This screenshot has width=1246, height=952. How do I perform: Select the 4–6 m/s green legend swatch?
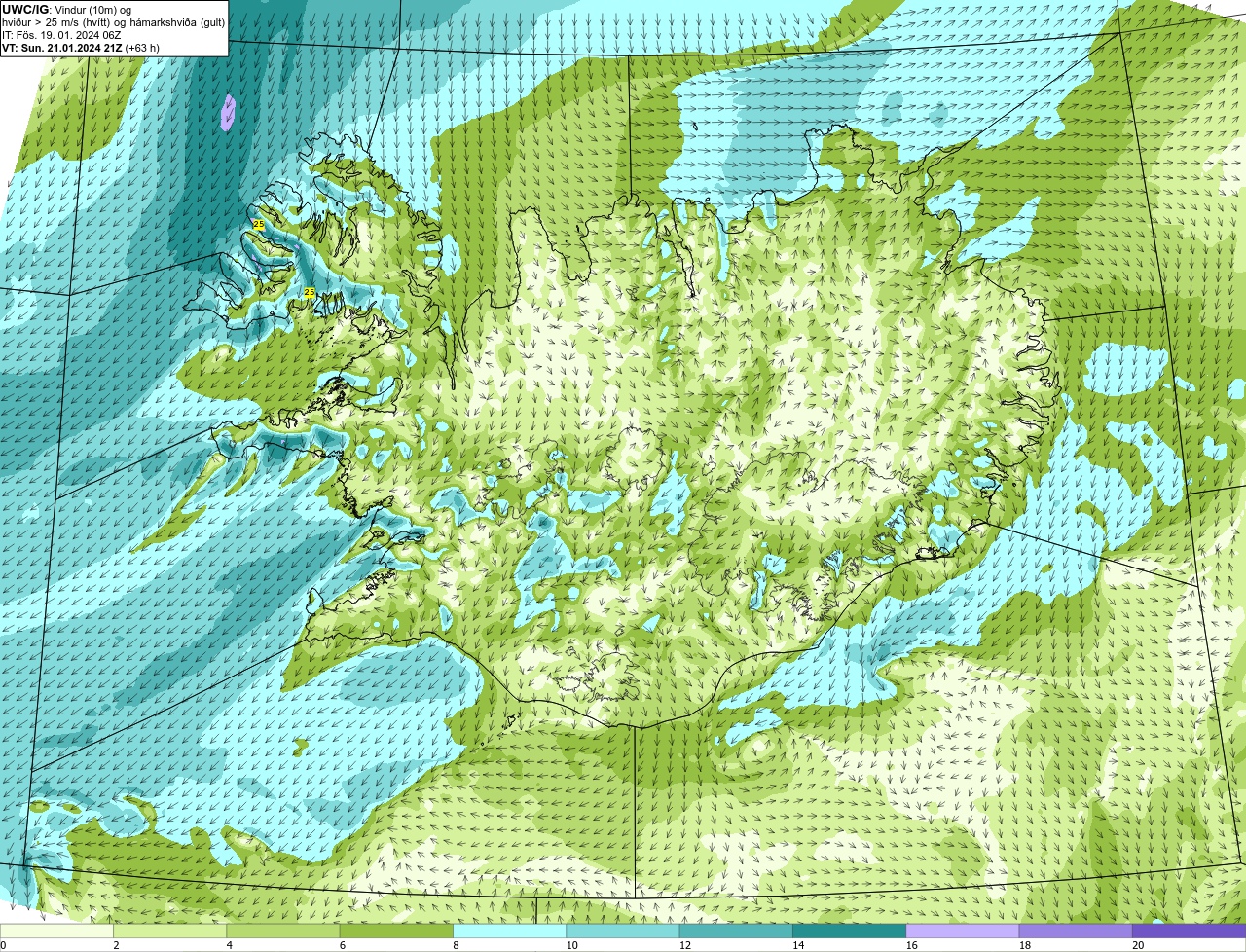click(283, 932)
